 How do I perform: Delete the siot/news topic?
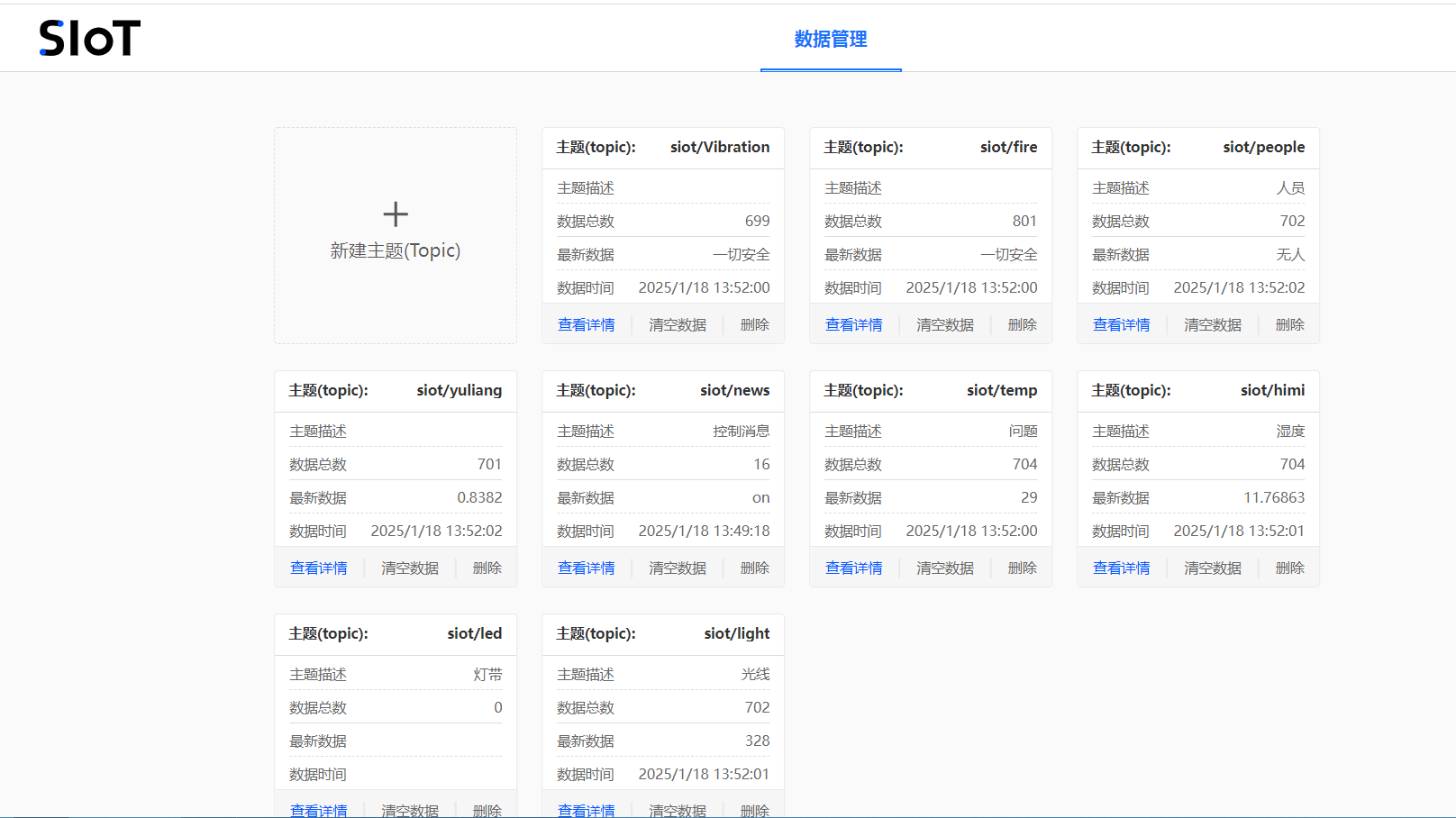pos(755,568)
